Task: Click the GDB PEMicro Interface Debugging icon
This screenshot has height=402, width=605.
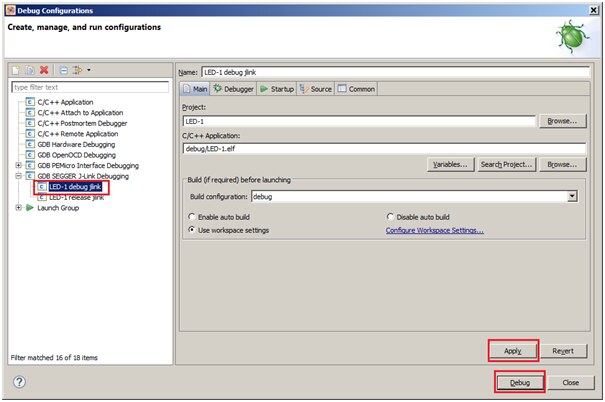Action: [30, 166]
